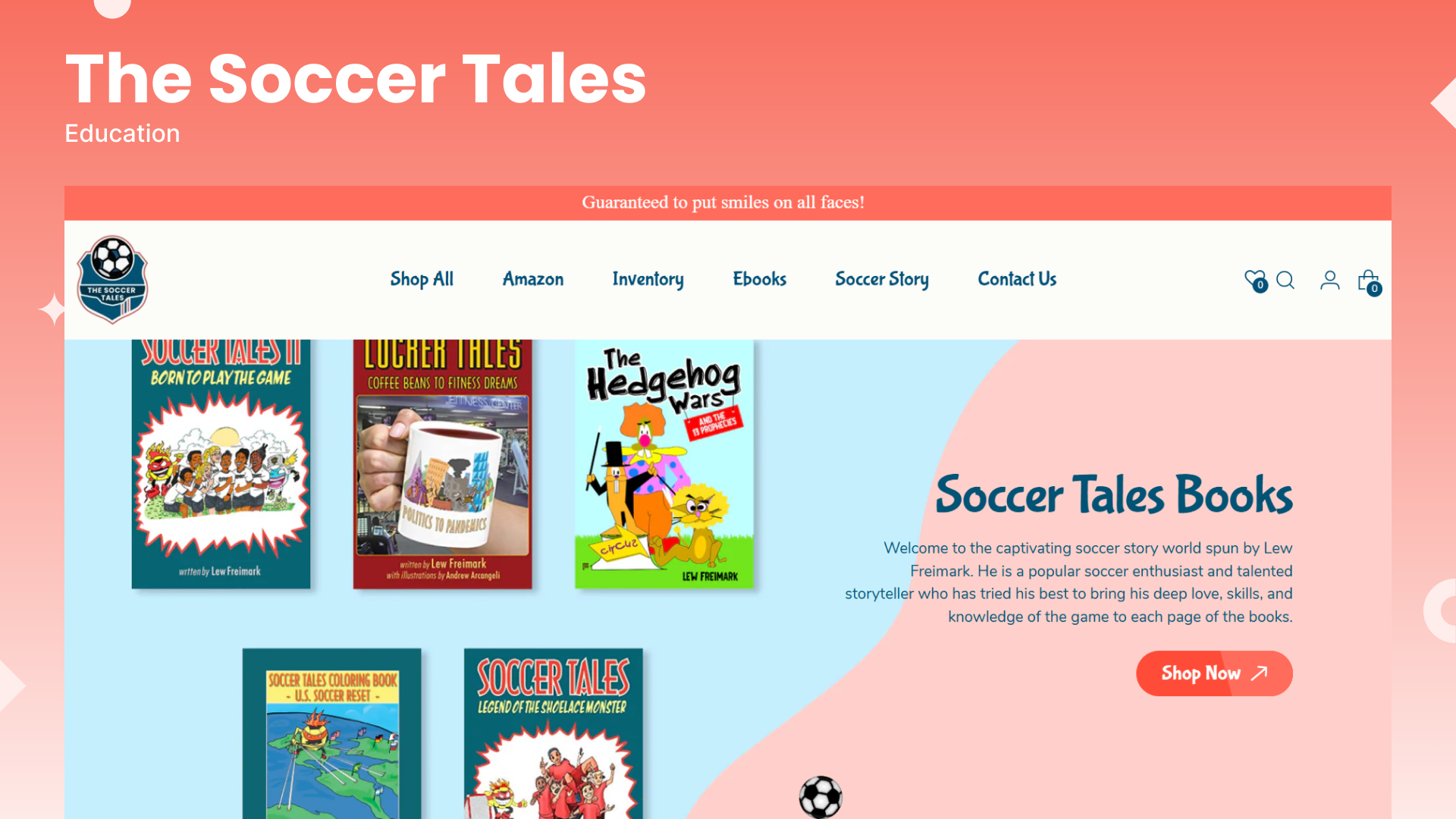Viewport: 1456px width, 819px height.
Task: Open the Soccer Story page
Action: (881, 279)
